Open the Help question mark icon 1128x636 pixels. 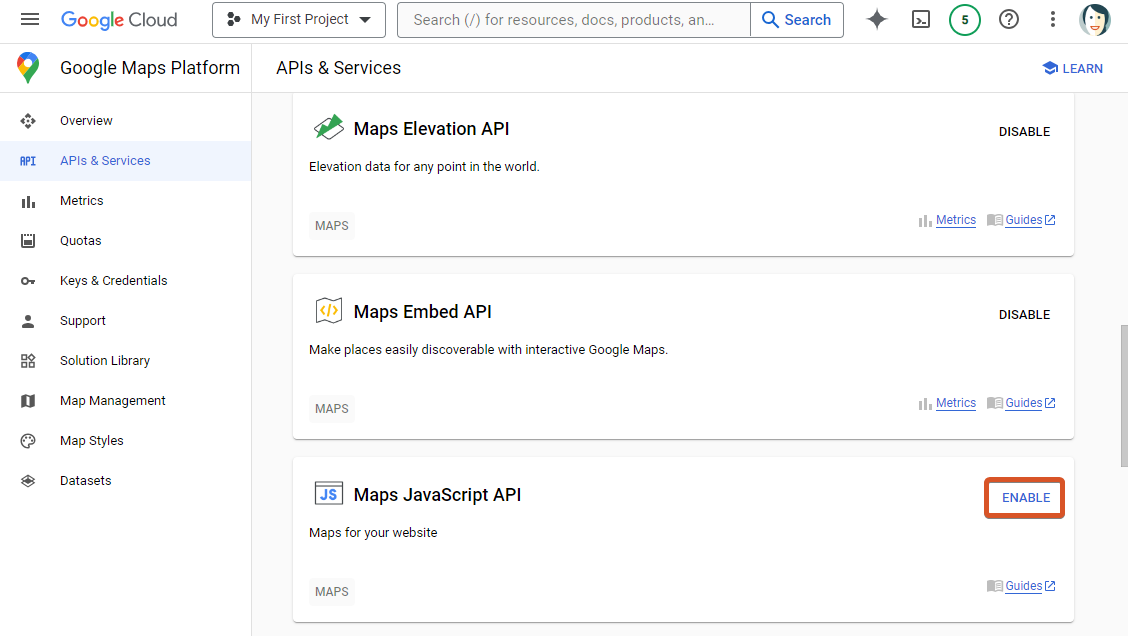coord(1009,19)
